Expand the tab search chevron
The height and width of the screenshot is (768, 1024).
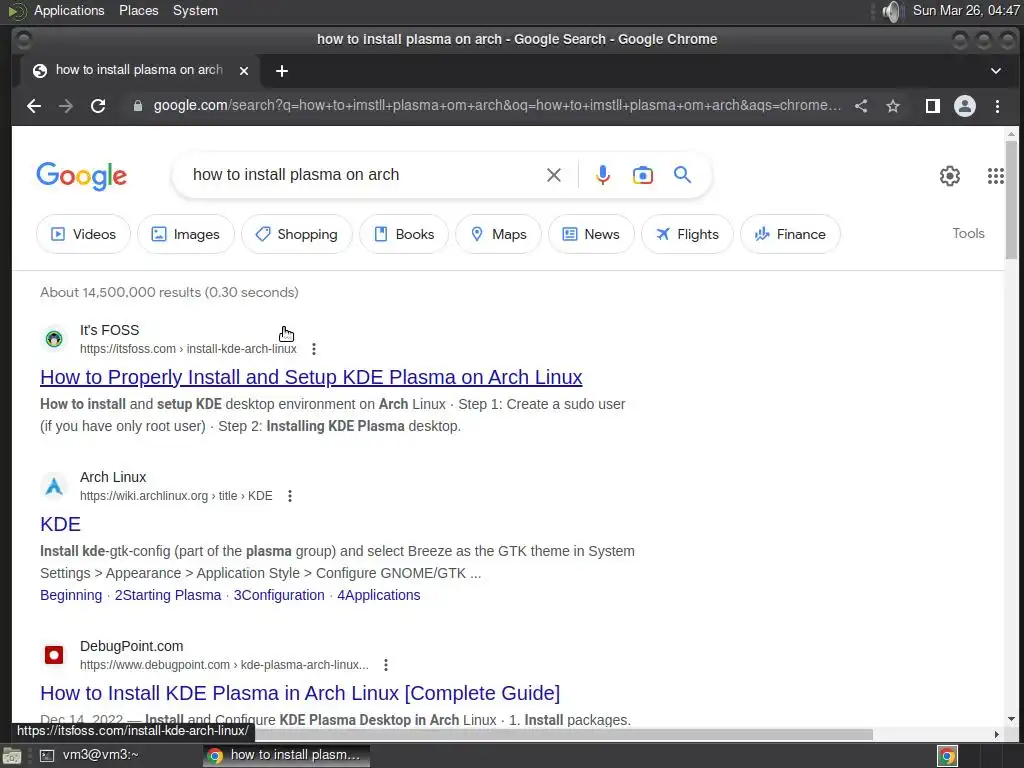tap(996, 71)
